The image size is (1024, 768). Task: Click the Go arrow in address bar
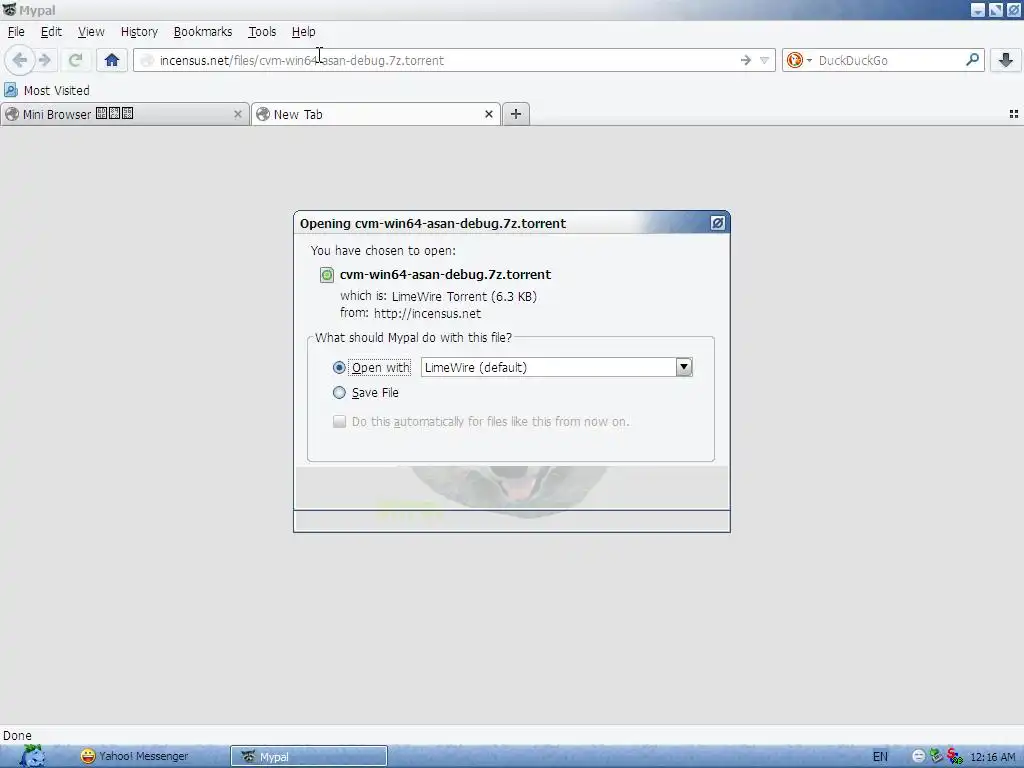click(745, 60)
